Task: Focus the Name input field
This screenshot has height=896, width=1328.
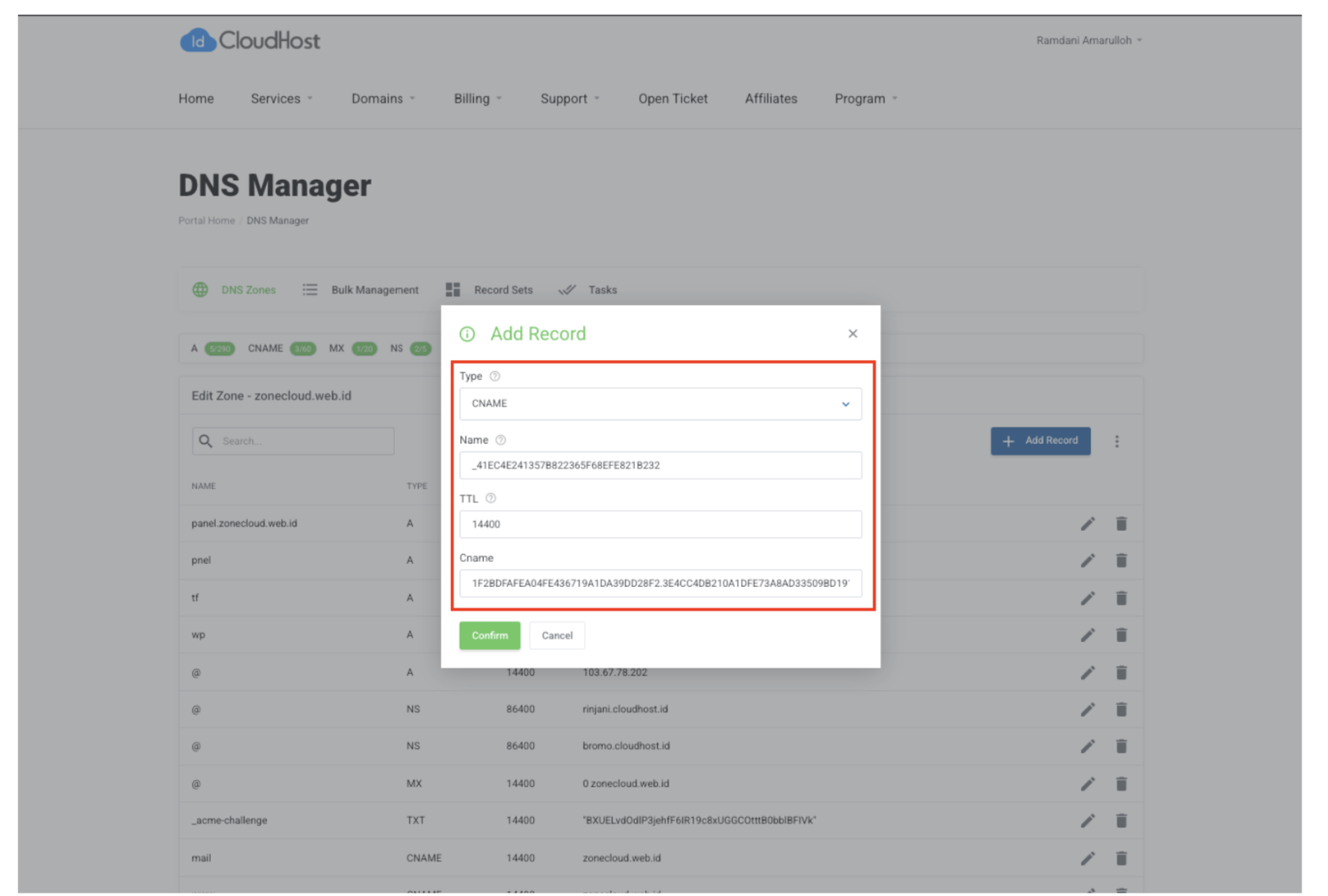Action: pos(660,465)
